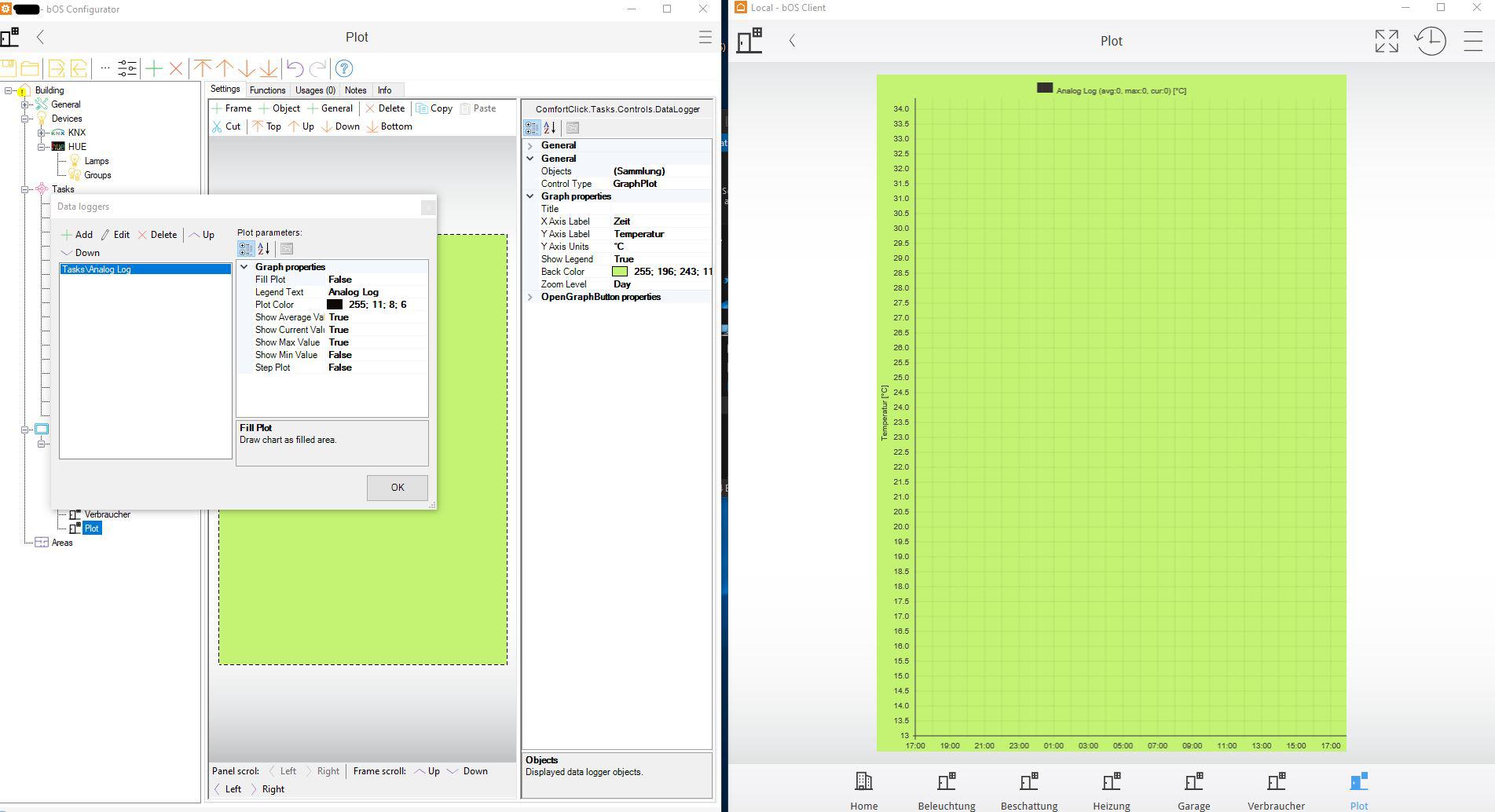Click the green plus add toolbar icon
Screen dimensions: 1495x812
pos(154,69)
